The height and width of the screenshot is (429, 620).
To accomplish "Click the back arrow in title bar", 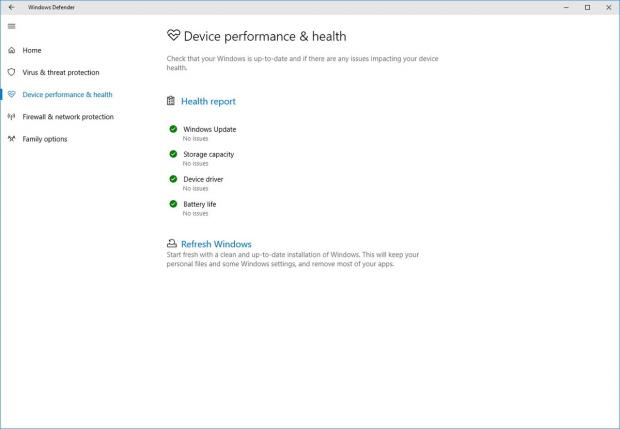I will tap(11, 7).
